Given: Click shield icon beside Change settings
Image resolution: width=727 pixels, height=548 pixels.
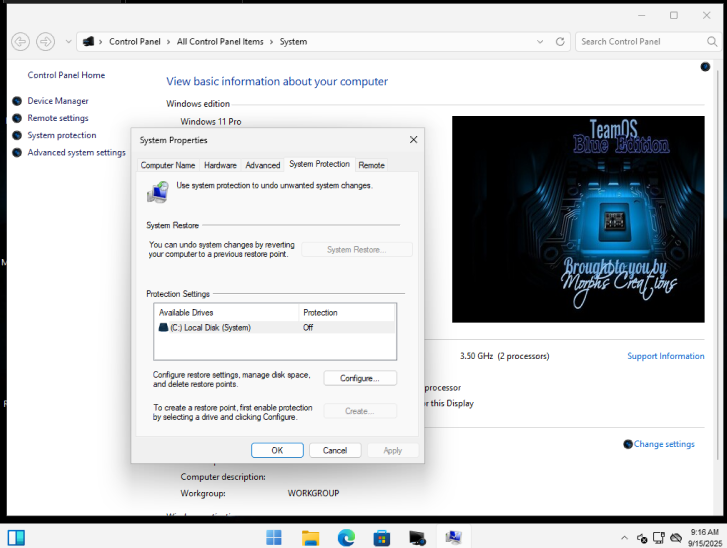Looking at the screenshot, I should tap(628, 444).
